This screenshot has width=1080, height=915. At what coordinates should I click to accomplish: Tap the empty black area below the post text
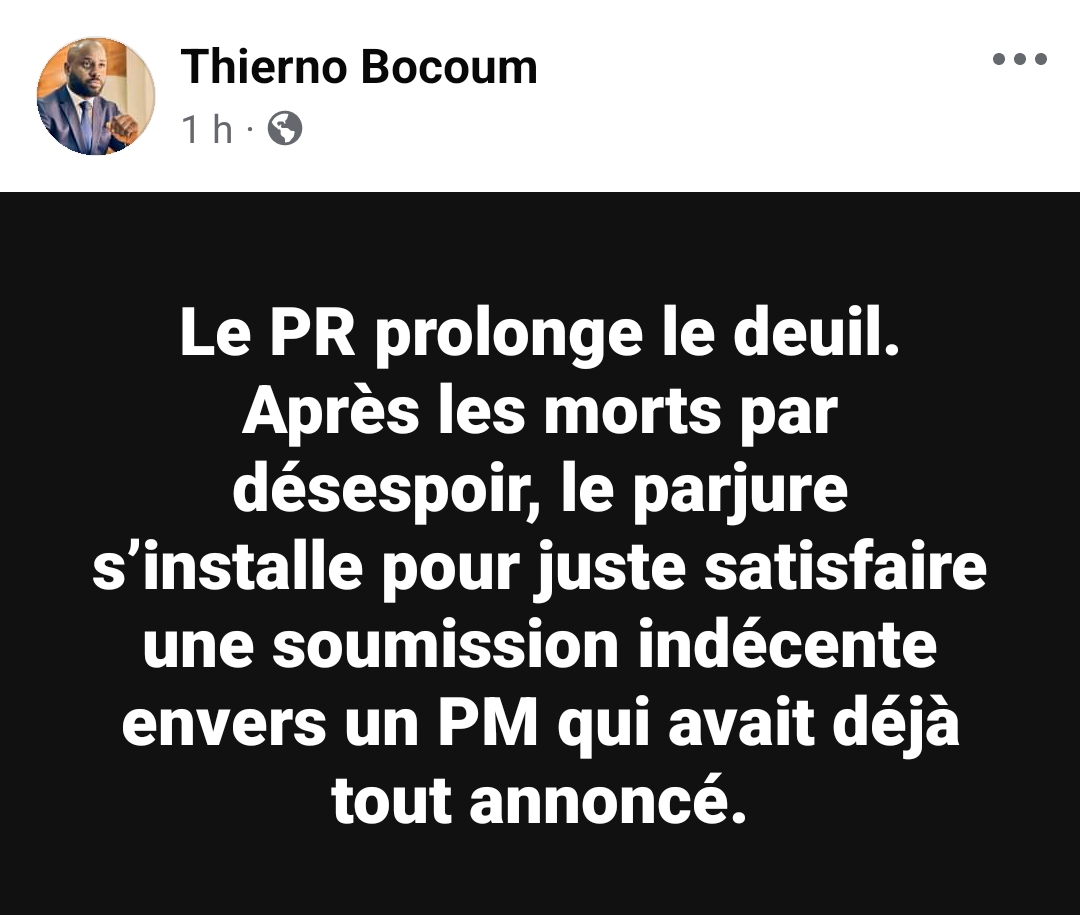540,874
